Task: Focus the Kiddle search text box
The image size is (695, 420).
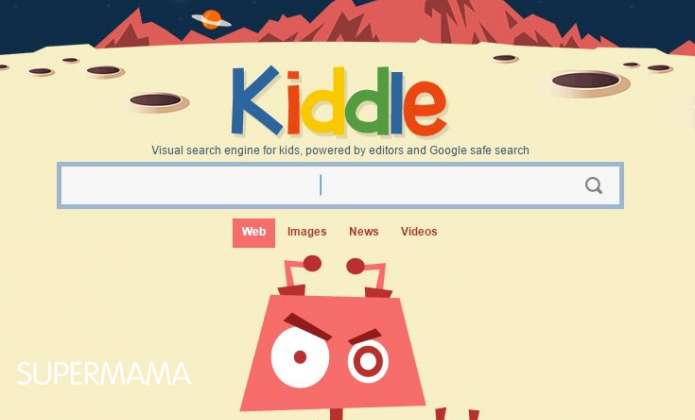Action: click(340, 186)
